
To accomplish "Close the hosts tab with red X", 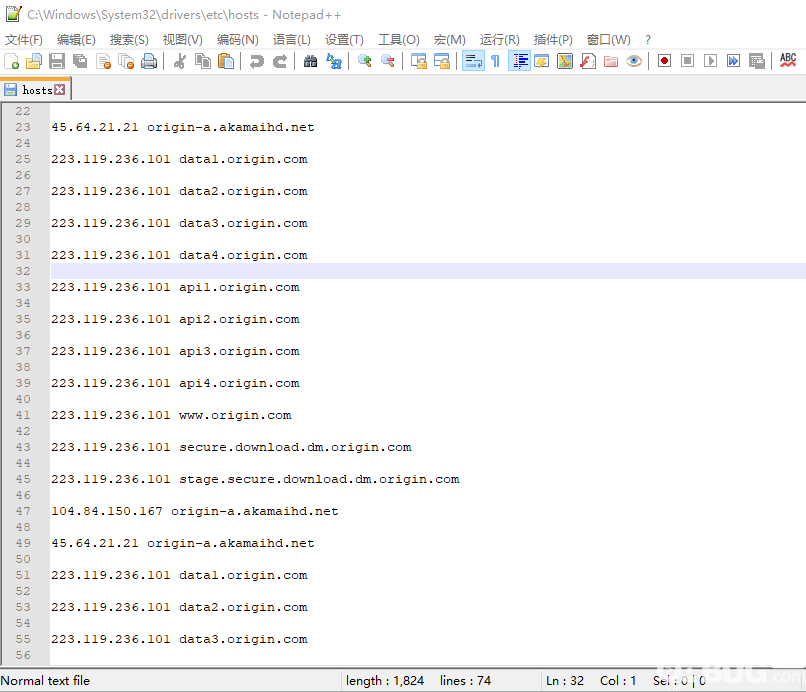I will tap(60, 90).
